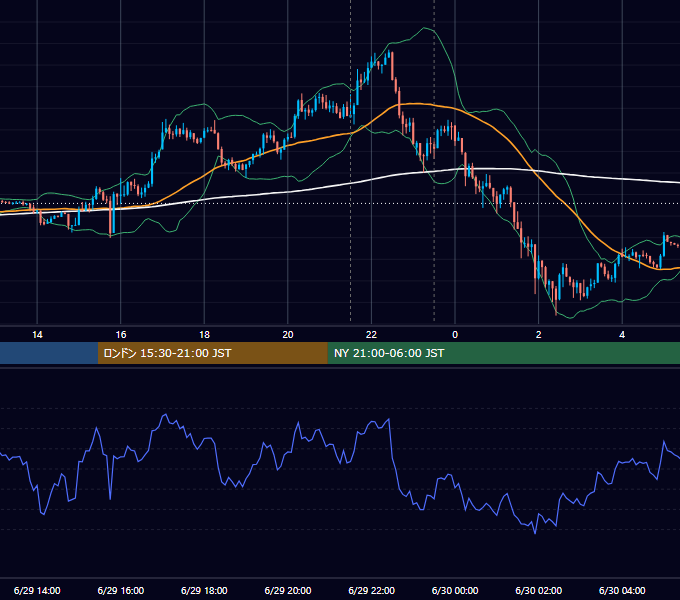Image resolution: width=680 pixels, height=600 pixels.
Task: Select the London 15:30-21:00 JST session bar
Action: click(x=212, y=353)
